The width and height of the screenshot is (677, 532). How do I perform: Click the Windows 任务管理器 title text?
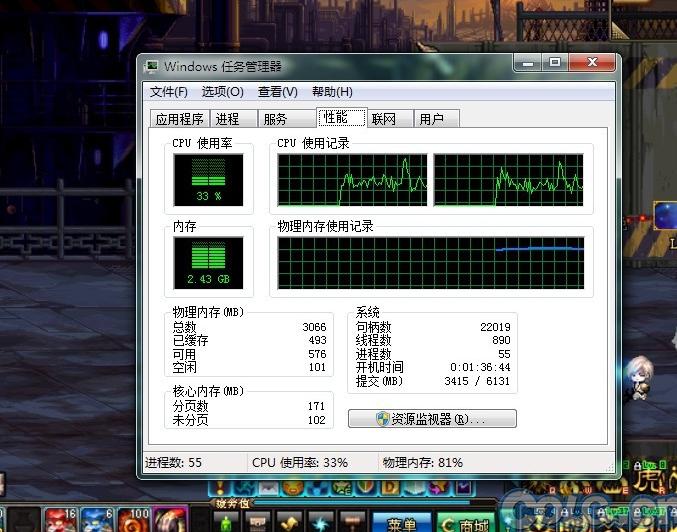[x=223, y=66]
